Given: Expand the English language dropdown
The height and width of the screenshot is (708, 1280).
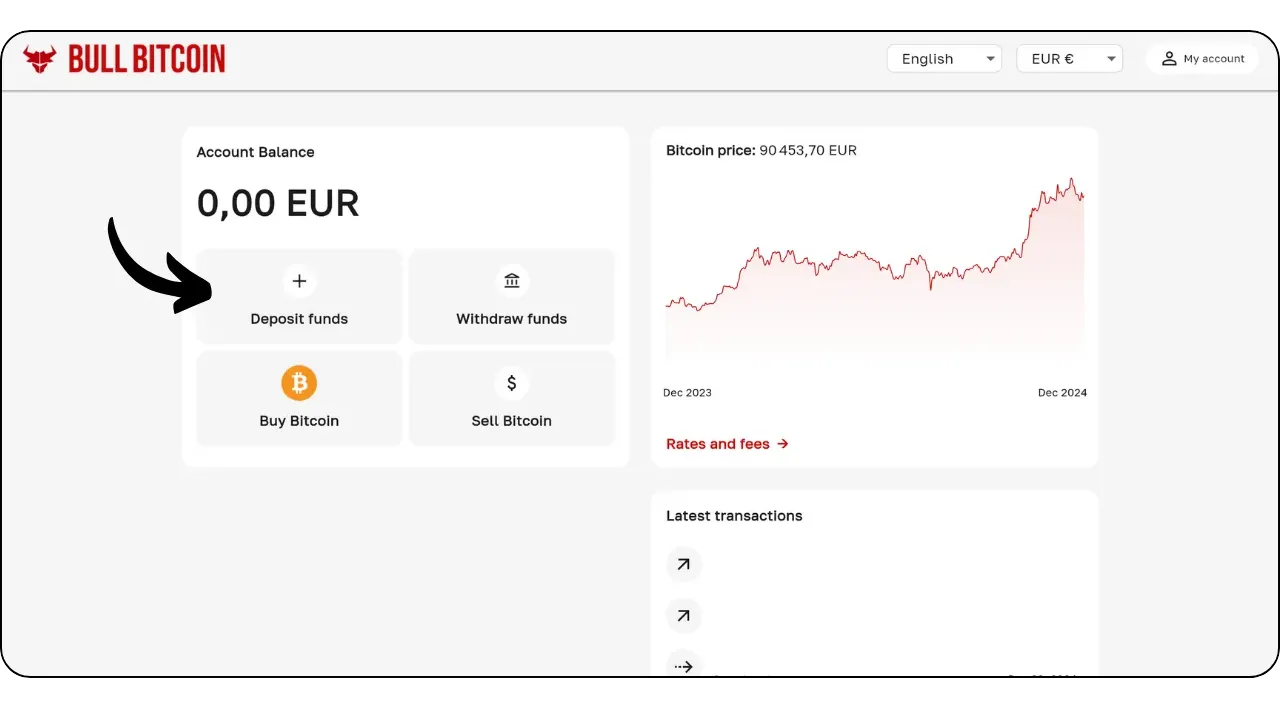Looking at the screenshot, I should pyautogui.click(x=944, y=59).
